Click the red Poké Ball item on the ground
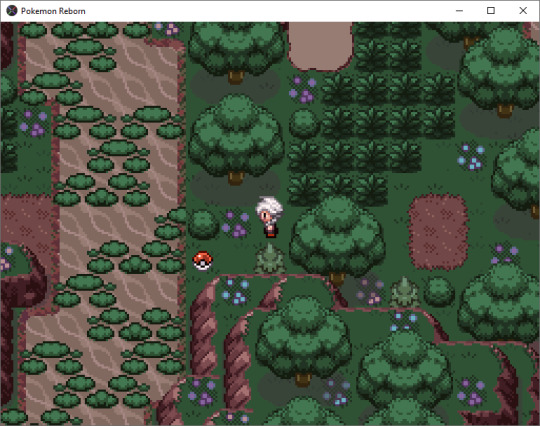Screen dimensions: 540x426 [x=202, y=261]
